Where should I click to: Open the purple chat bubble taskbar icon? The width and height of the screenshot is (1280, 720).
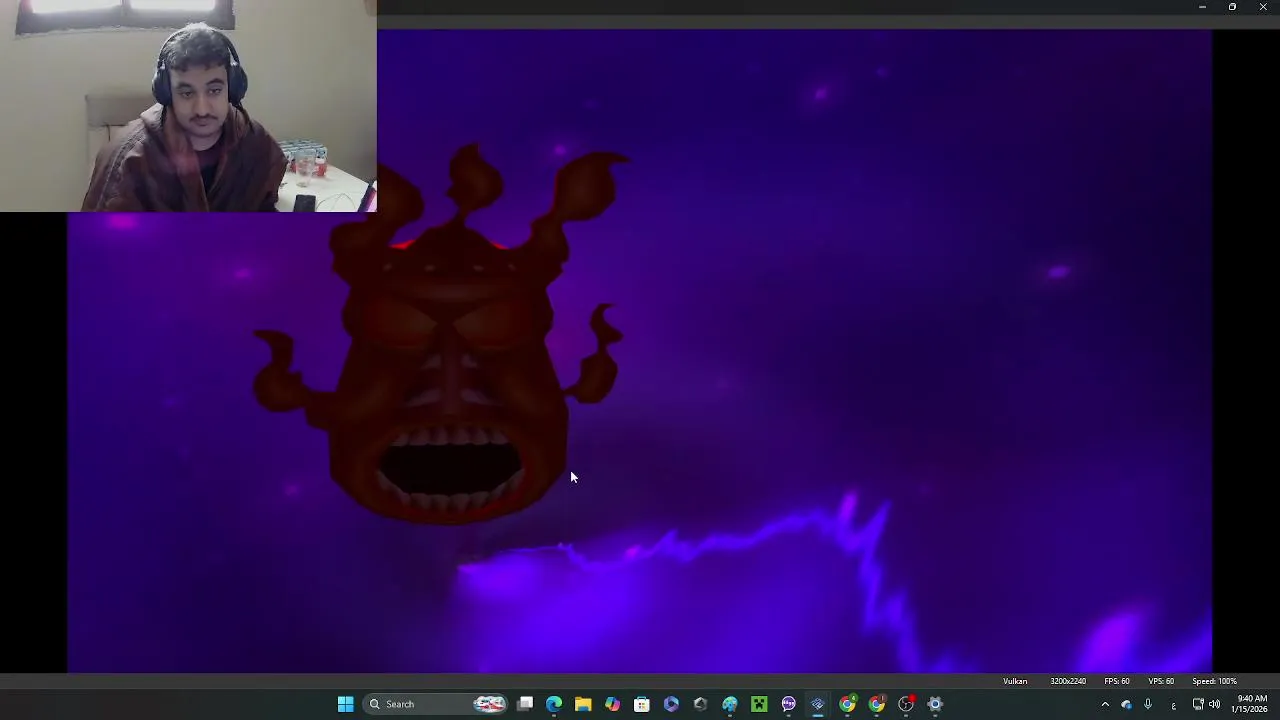pyautogui.click(x=789, y=704)
